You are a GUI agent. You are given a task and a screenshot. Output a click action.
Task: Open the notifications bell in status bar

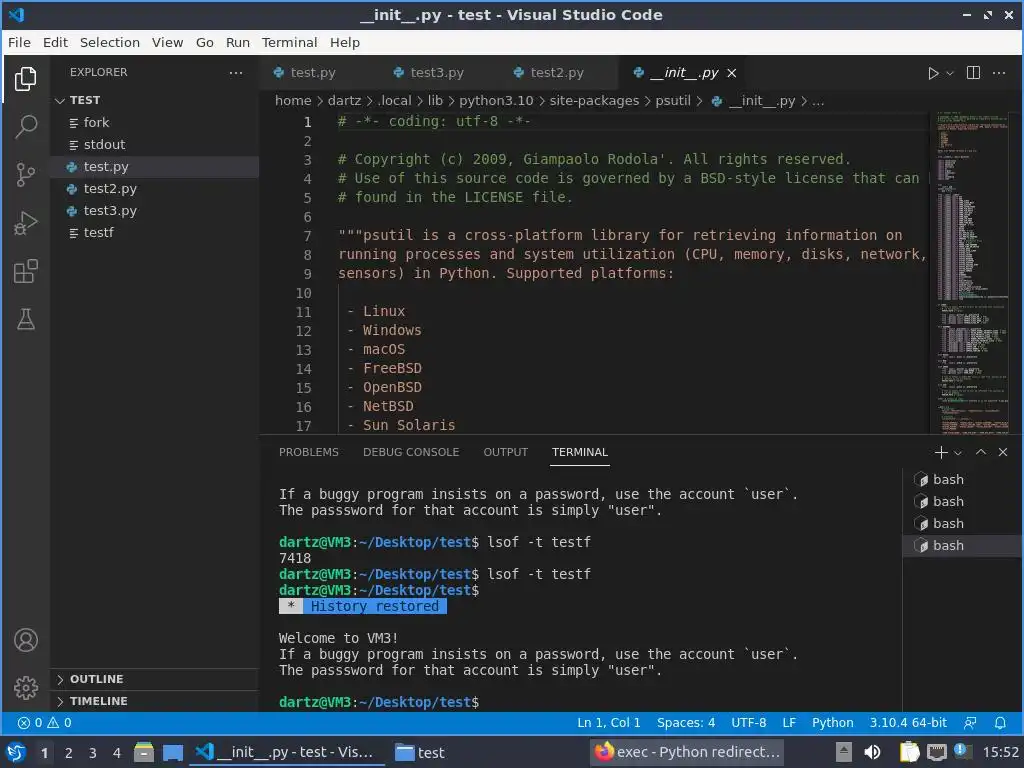coord(1000,722)
